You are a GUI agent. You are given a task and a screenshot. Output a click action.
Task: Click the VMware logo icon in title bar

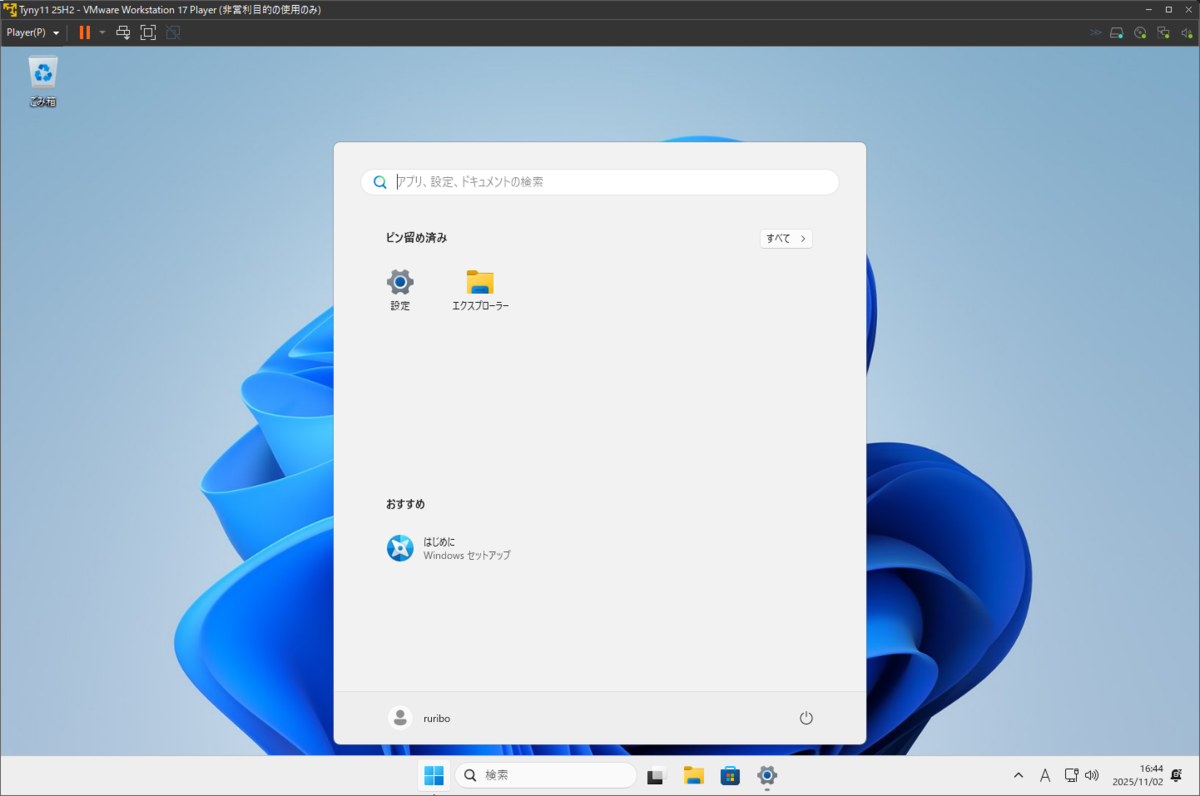(x=10, y=9)
